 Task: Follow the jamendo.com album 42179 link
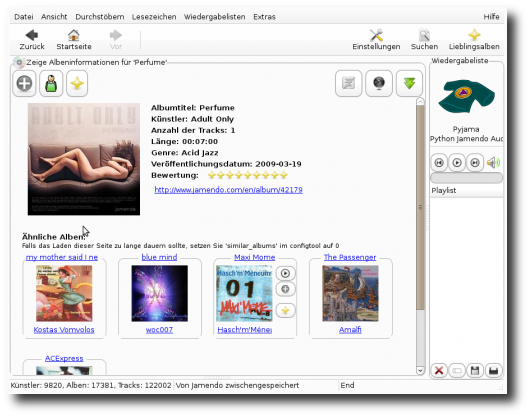tap(228, 190)
